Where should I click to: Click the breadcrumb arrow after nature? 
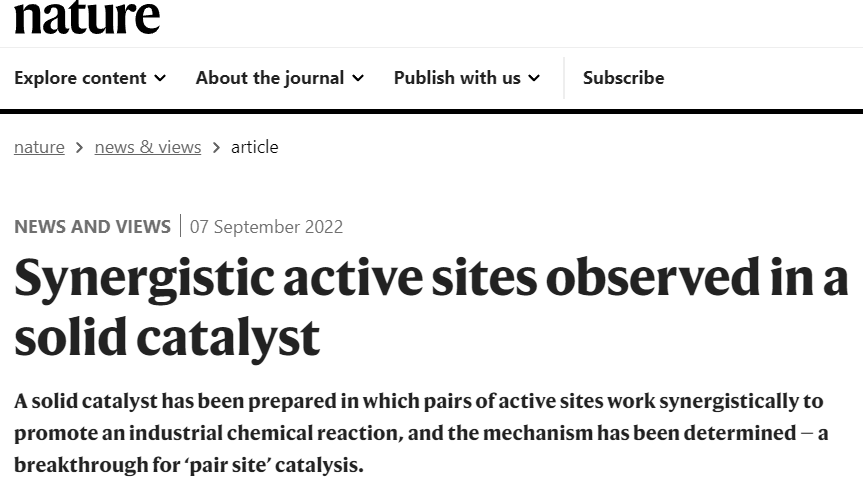pos(80,148)
